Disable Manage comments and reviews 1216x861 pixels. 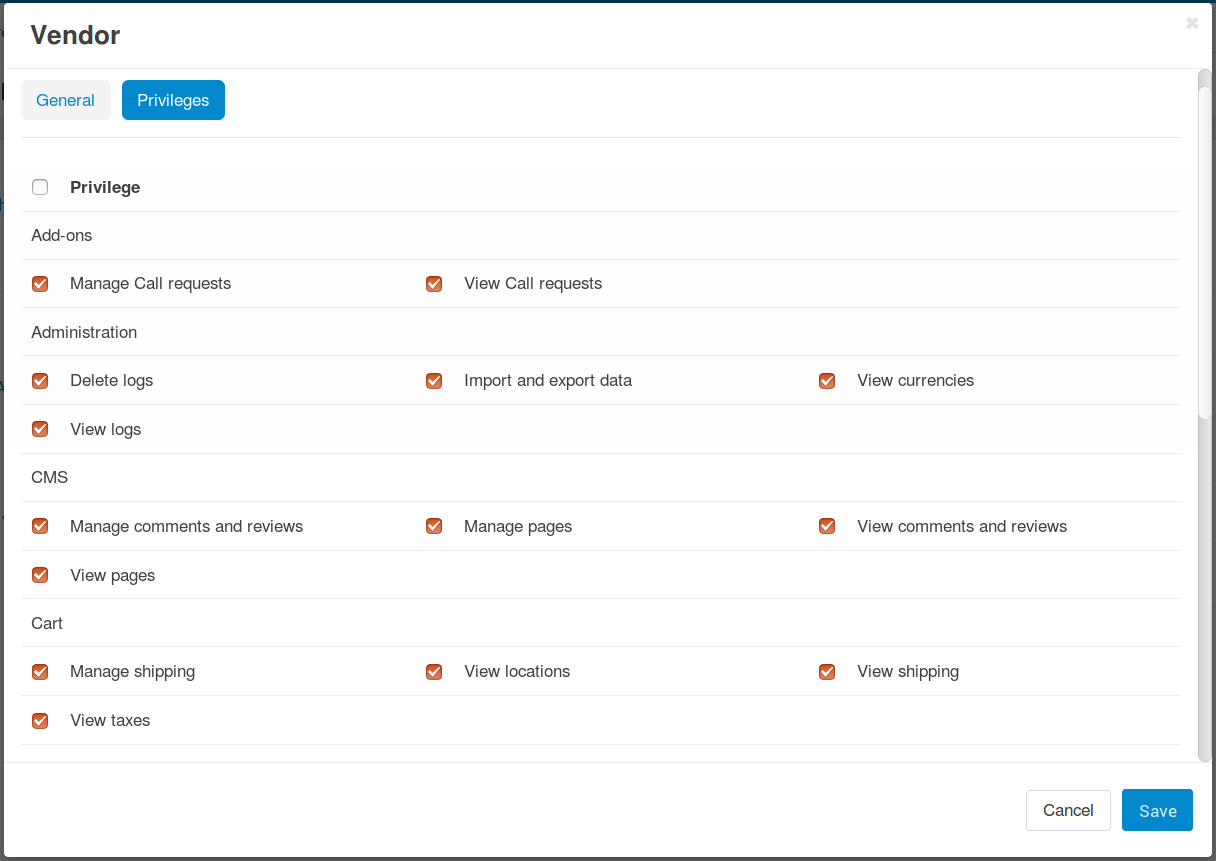click(40, 526)
